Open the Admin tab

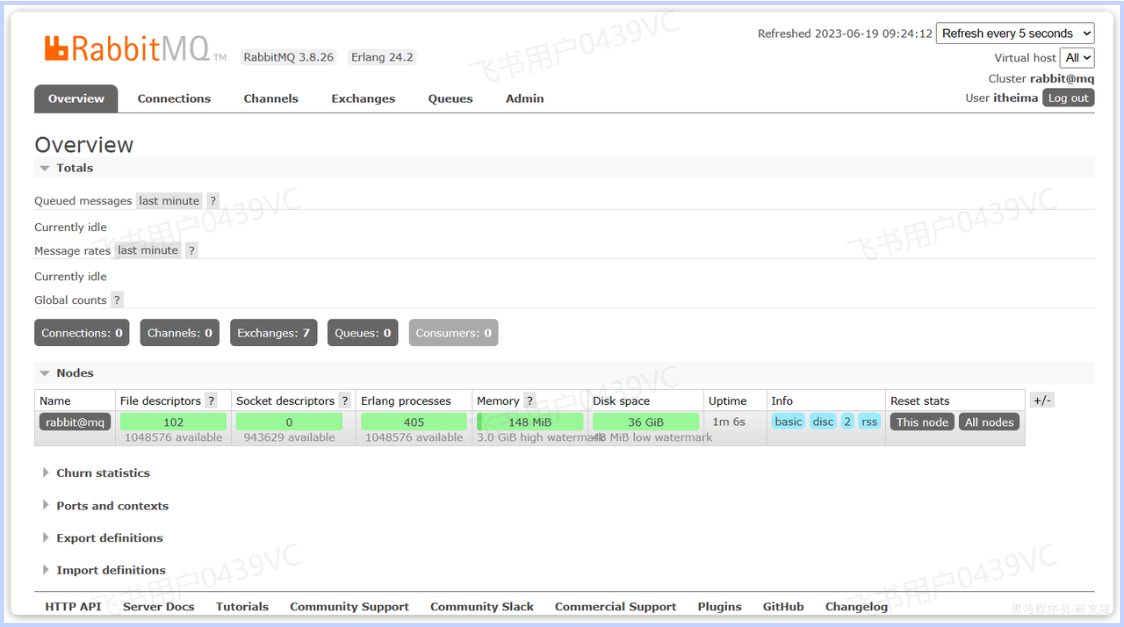[524, 98]
